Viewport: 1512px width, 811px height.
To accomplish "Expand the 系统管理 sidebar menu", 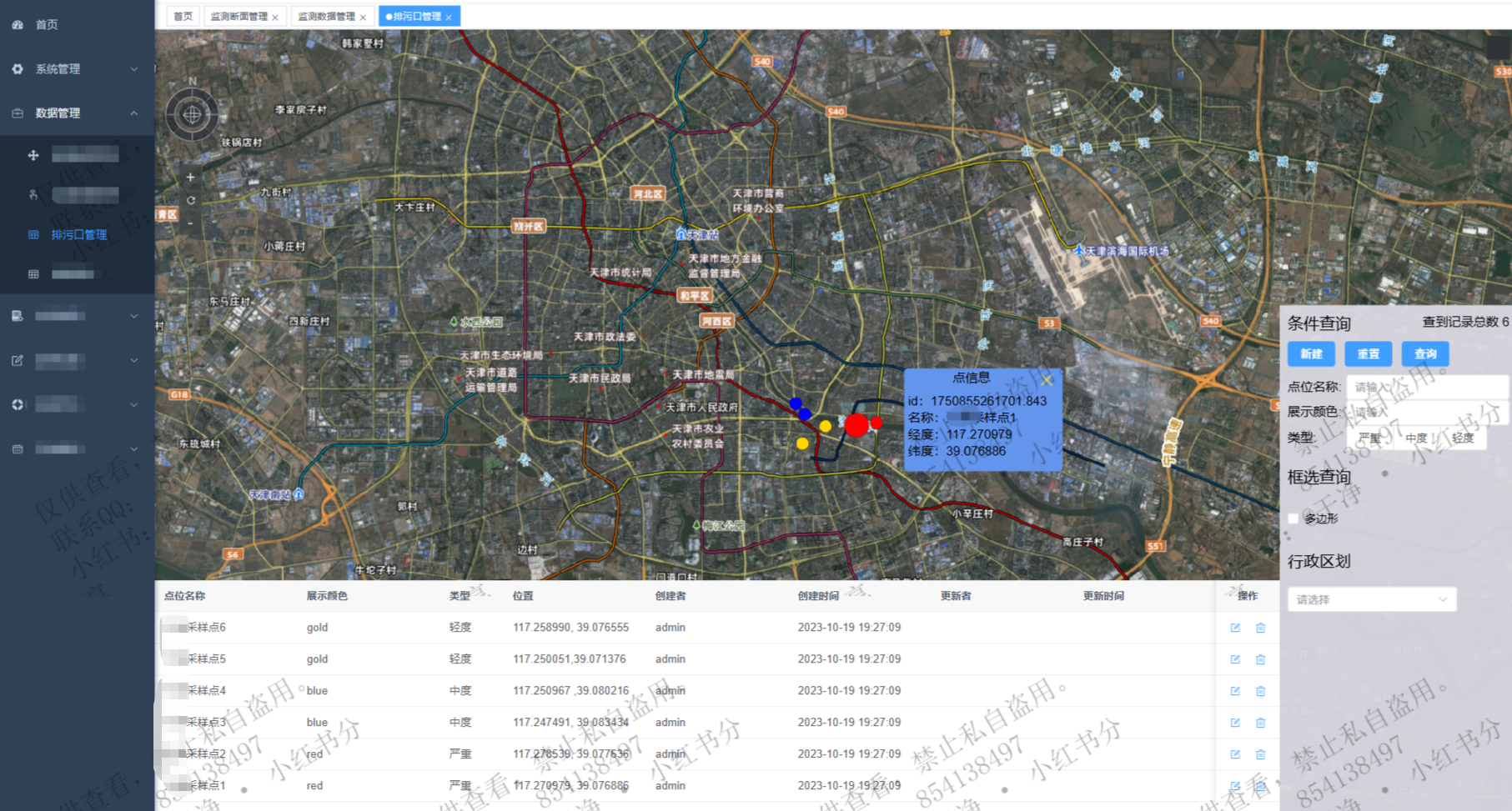I will pyautogui.click(x=77, y=69).
